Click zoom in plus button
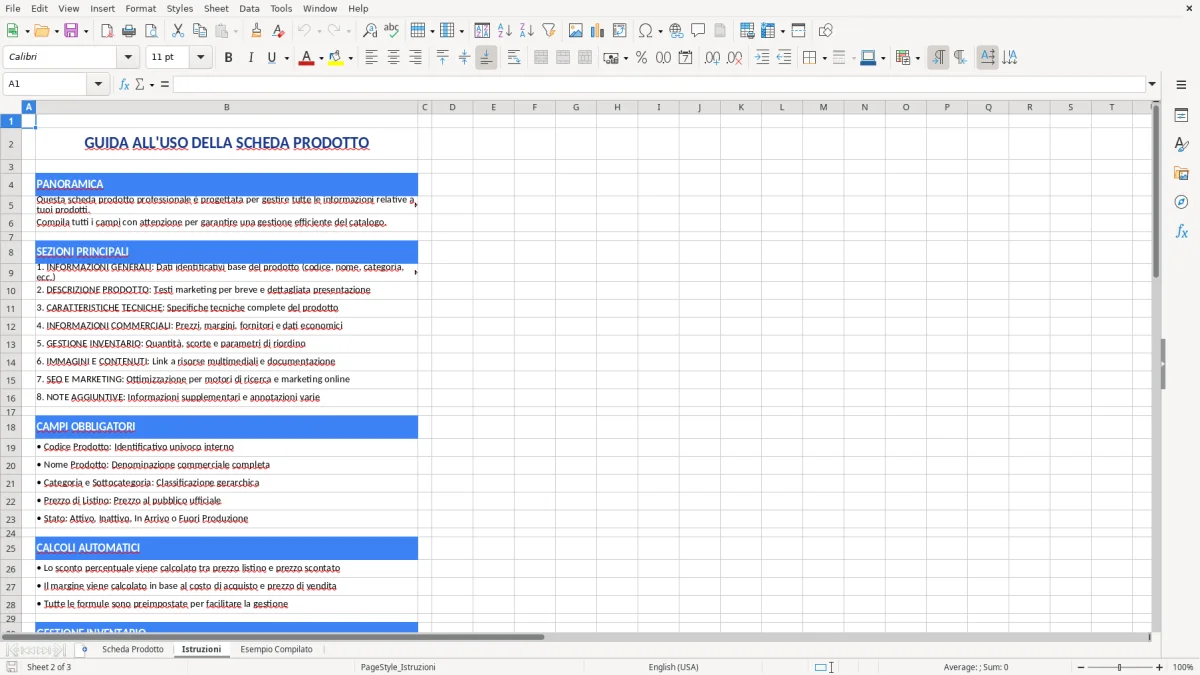This screenshot has height=675, width=1200. click(x=1160, y=667)
